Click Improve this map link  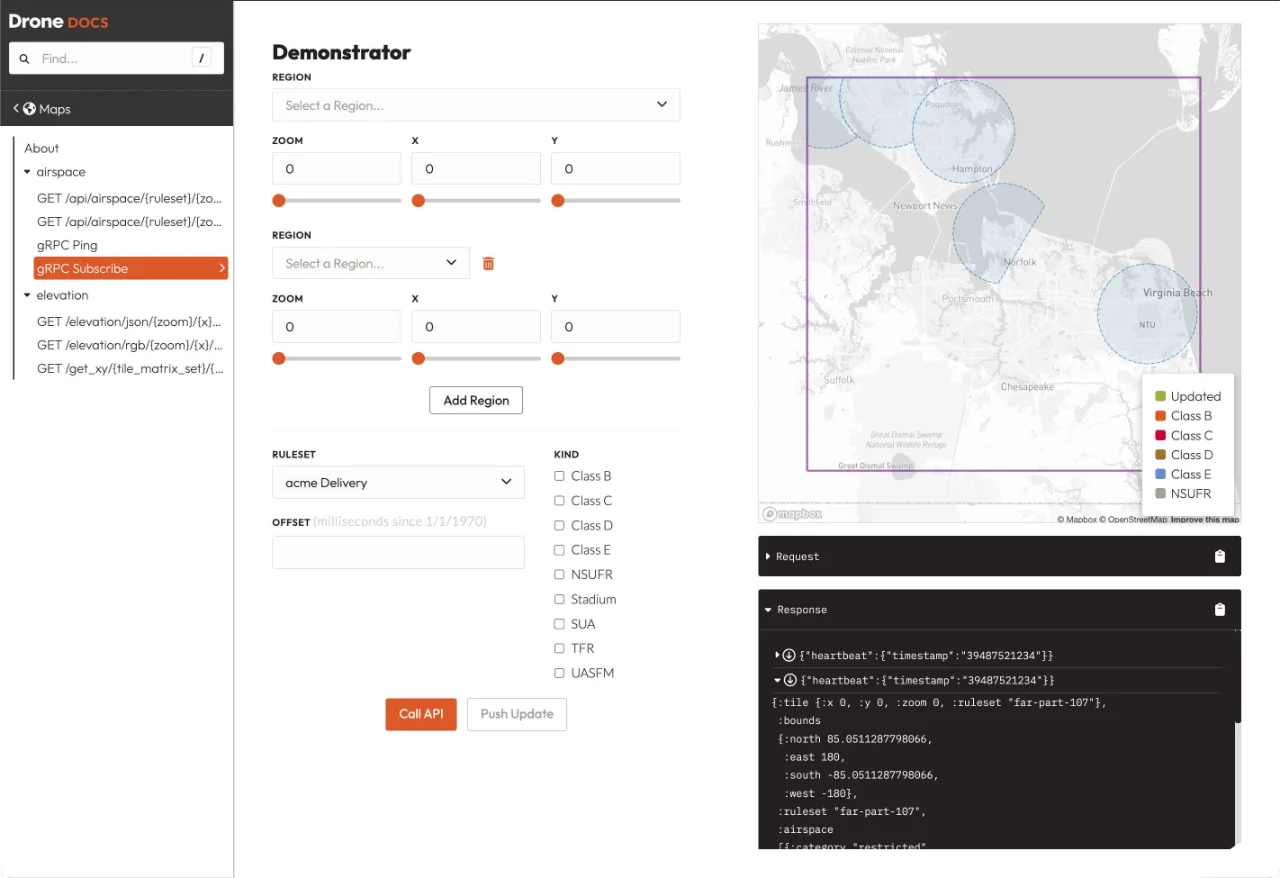tap(1205, 519)
